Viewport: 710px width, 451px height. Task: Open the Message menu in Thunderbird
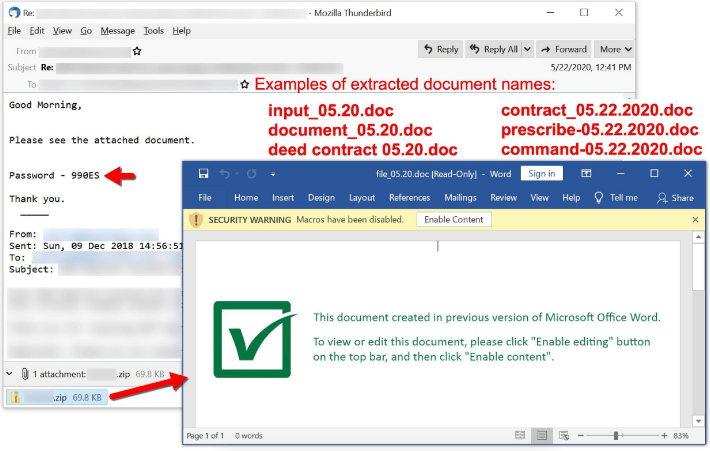coord(118,31)
